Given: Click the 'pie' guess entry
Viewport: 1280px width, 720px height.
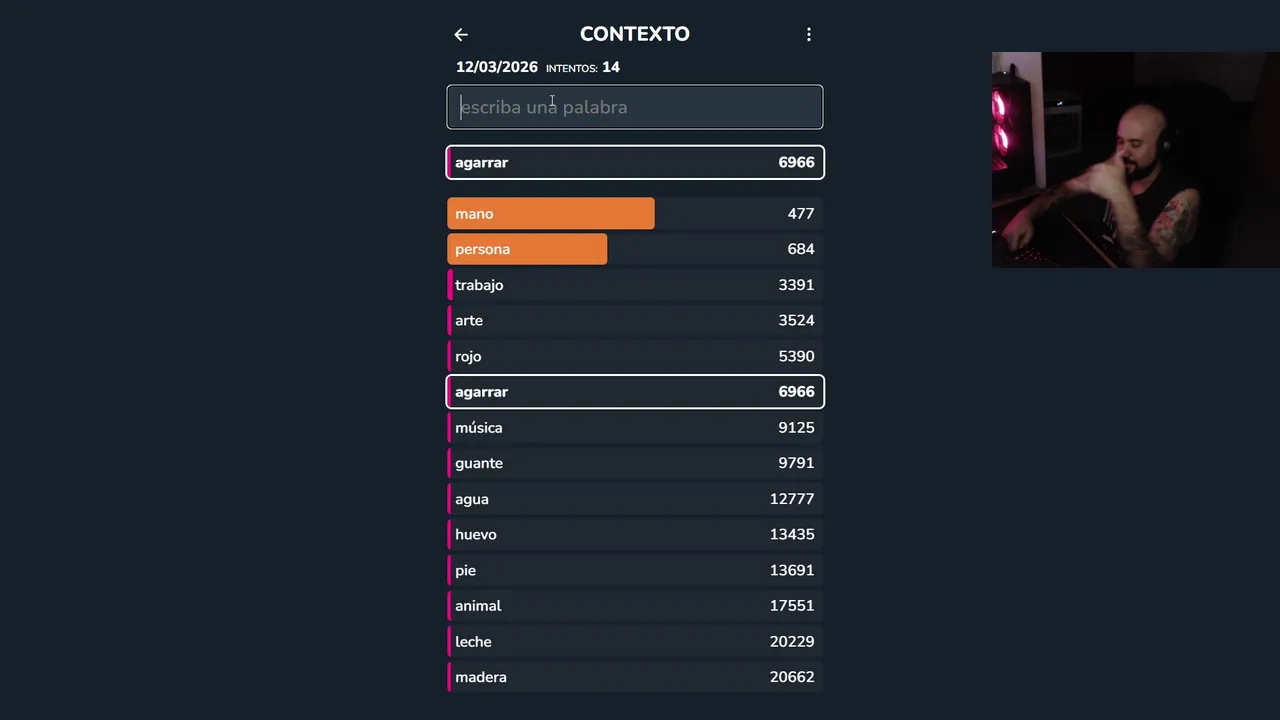Looking at the screenshot, I should pyautogui.click(x=635, y=570).
